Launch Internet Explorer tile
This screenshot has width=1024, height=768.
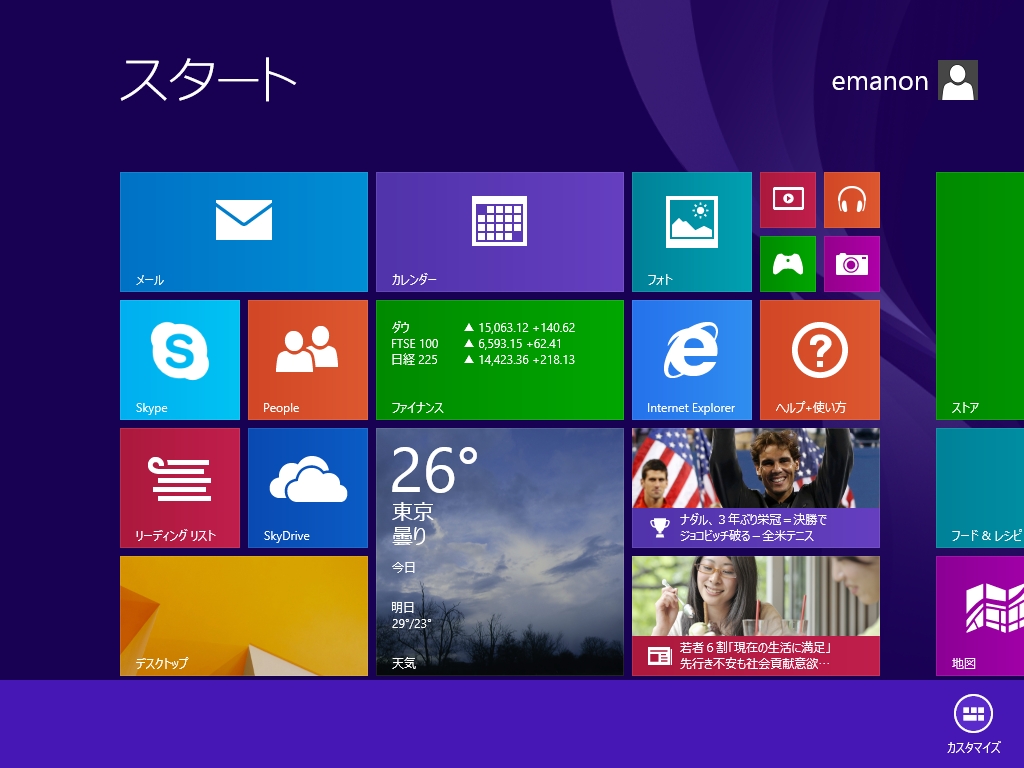coord(692,360)
